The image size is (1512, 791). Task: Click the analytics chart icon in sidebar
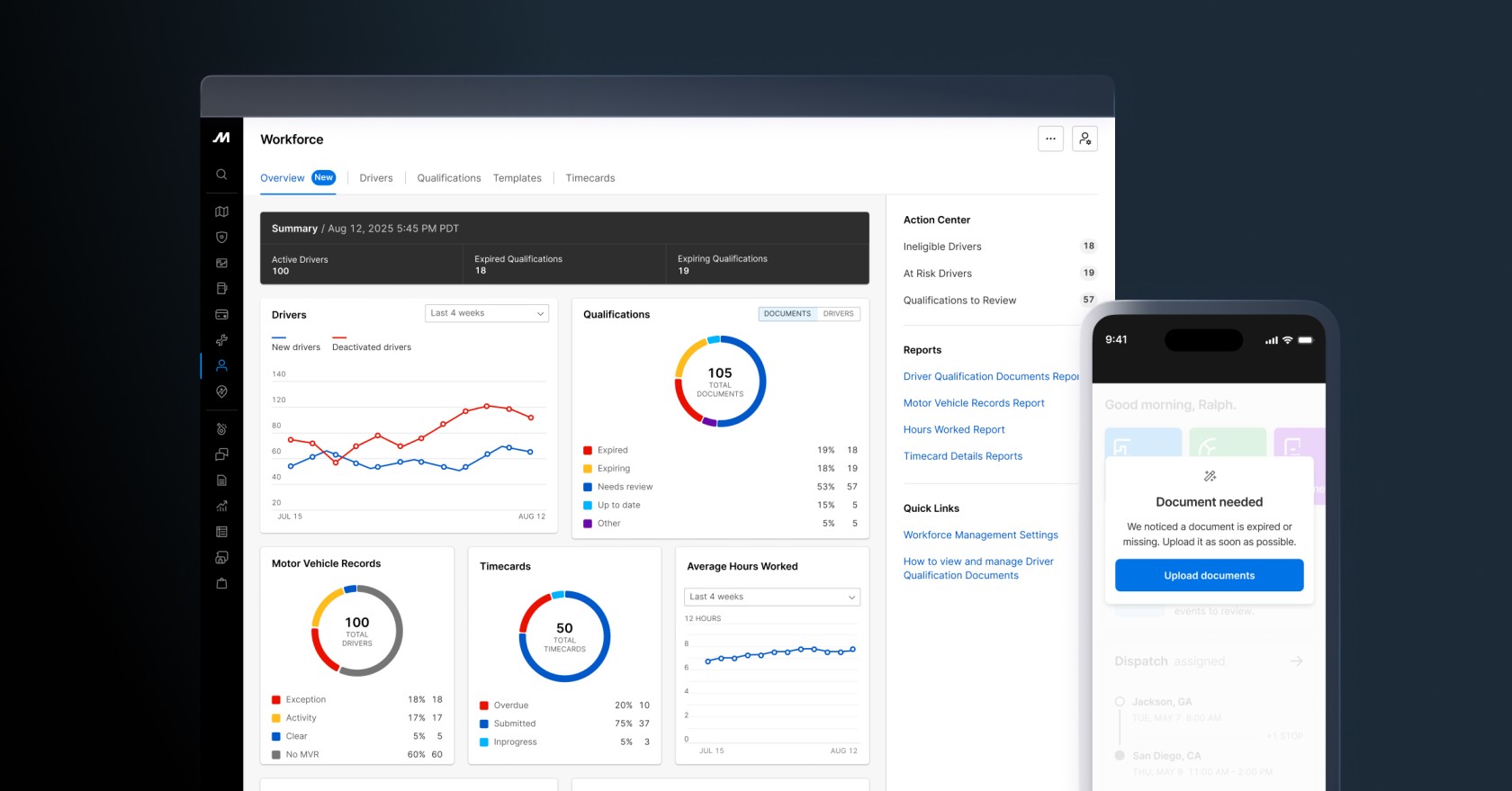(x=221, y=506)
